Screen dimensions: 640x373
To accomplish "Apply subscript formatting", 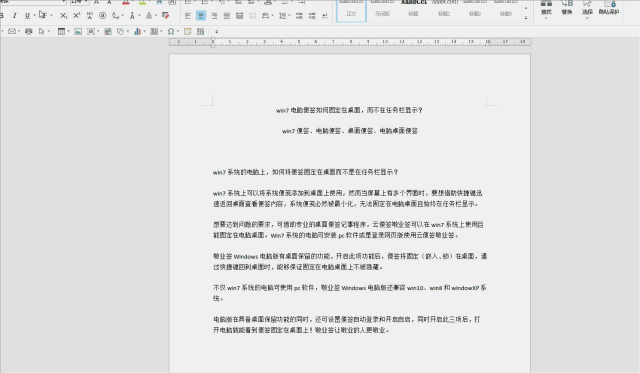I will (x=63, y=16).
